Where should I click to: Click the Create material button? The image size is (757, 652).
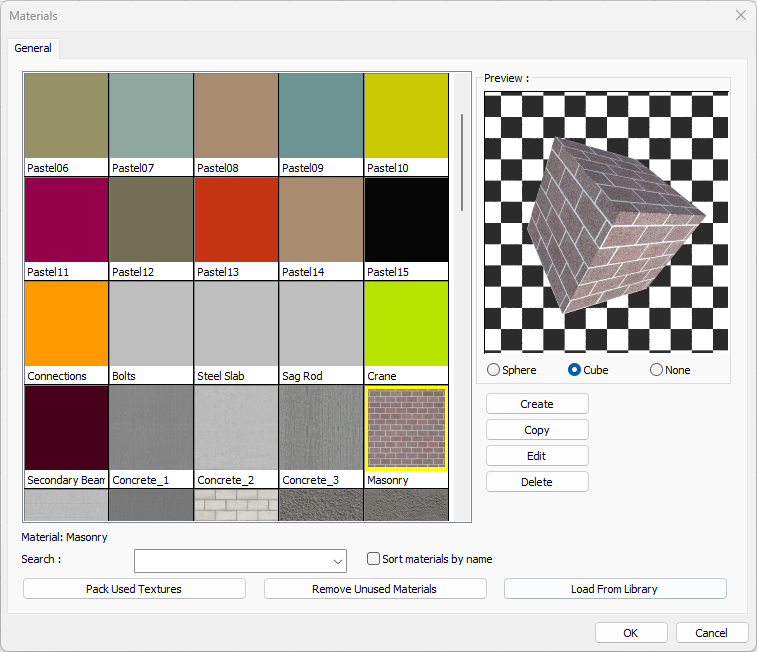pyautogui.click(x=537, y=404)
